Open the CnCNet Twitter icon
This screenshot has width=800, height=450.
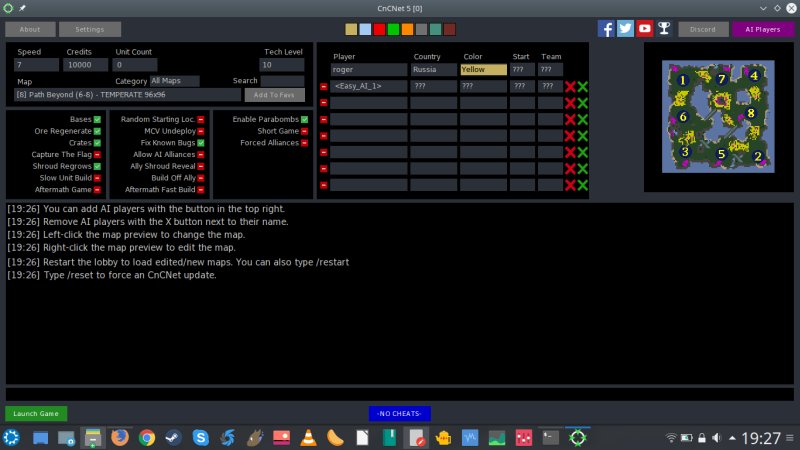[625, 29]
